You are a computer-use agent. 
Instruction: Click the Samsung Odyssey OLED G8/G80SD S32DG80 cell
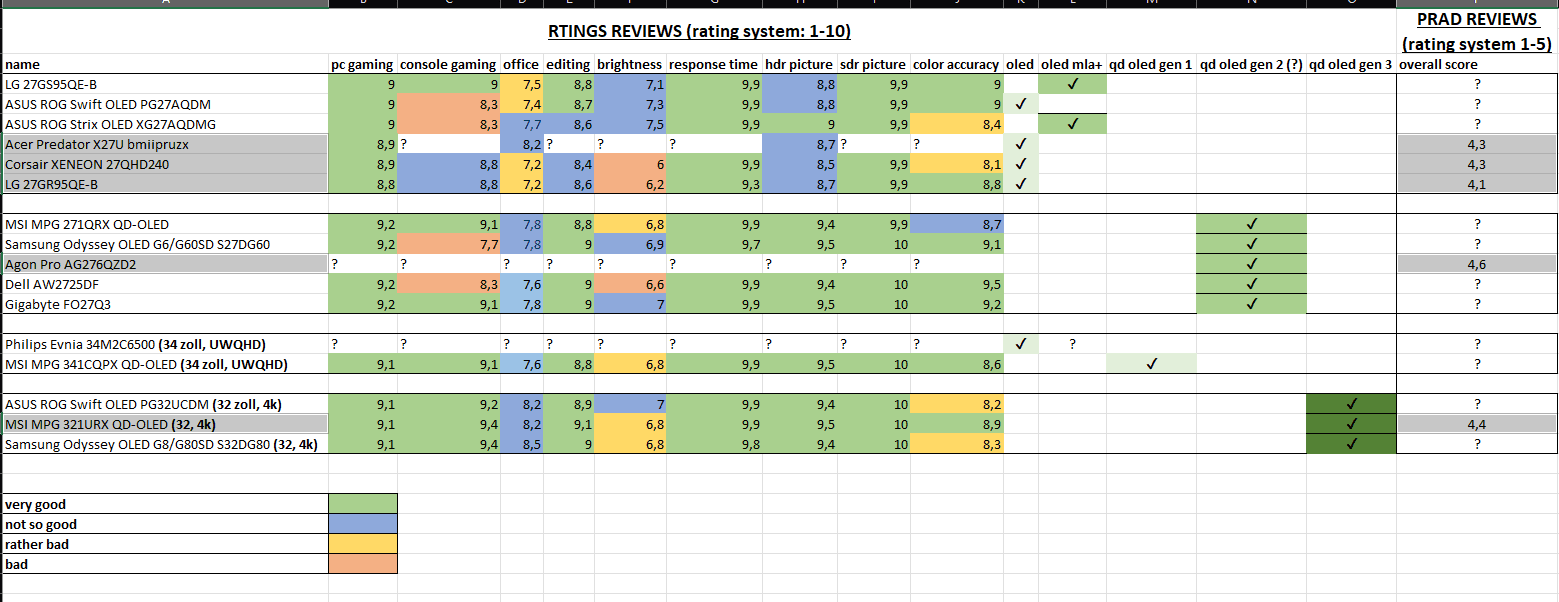165,444
